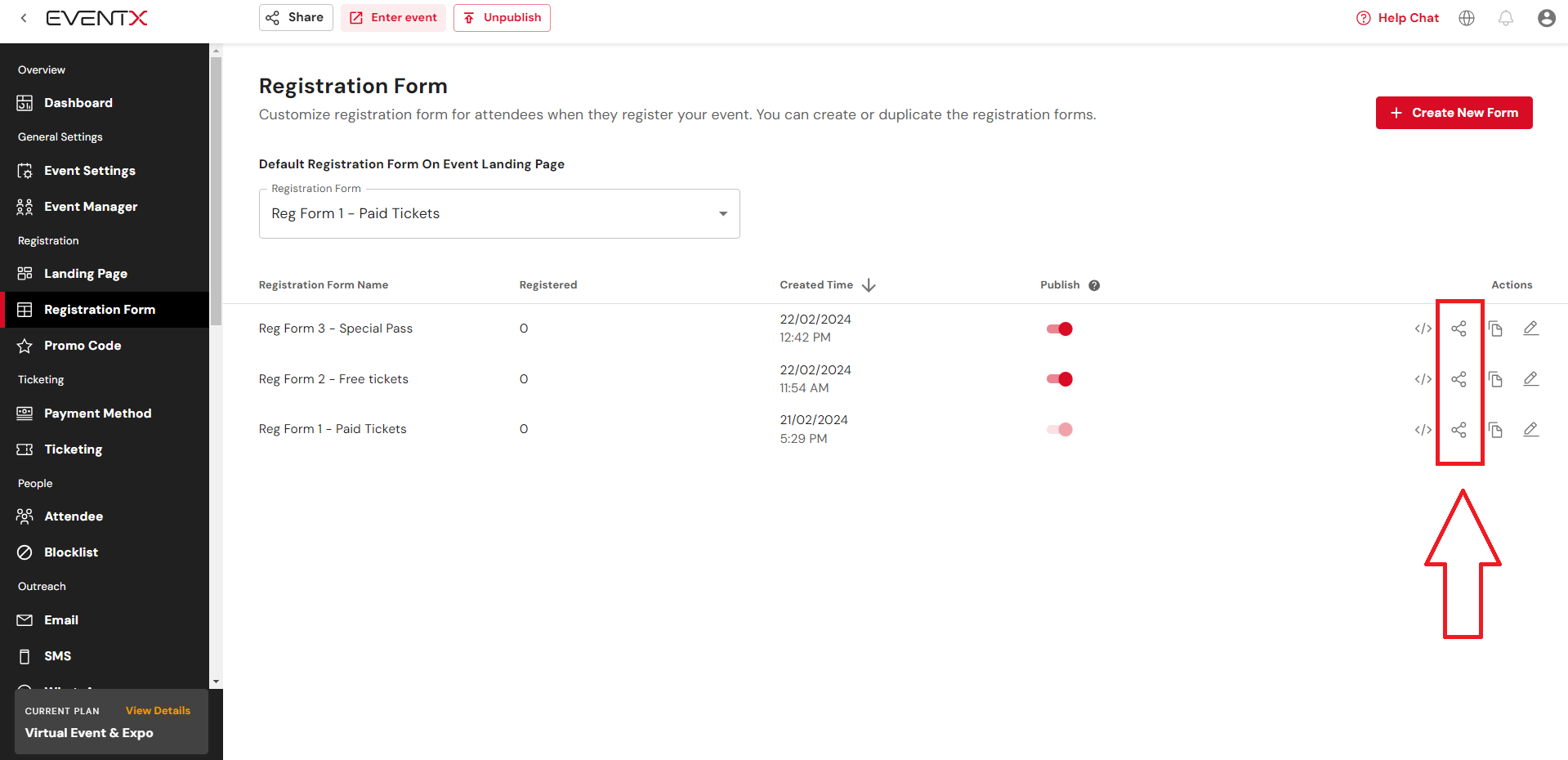1568x760 pixels.
Task: Edit Reg Form 2 - Free tickets
Action: (1531, 379)
